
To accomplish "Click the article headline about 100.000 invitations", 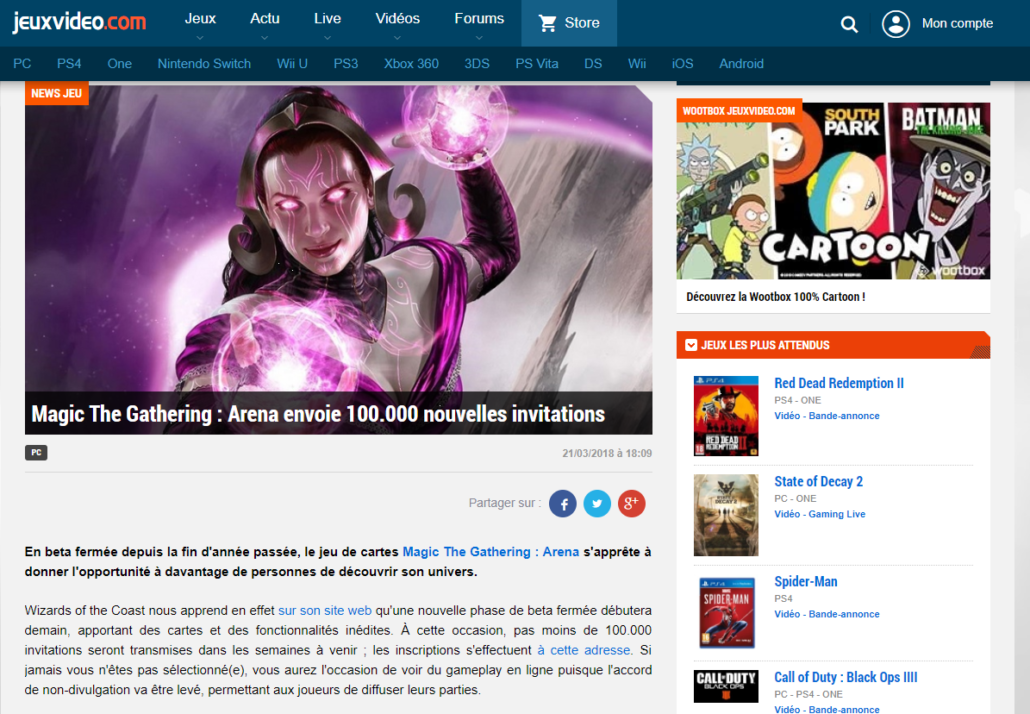I will click(318, 414).
